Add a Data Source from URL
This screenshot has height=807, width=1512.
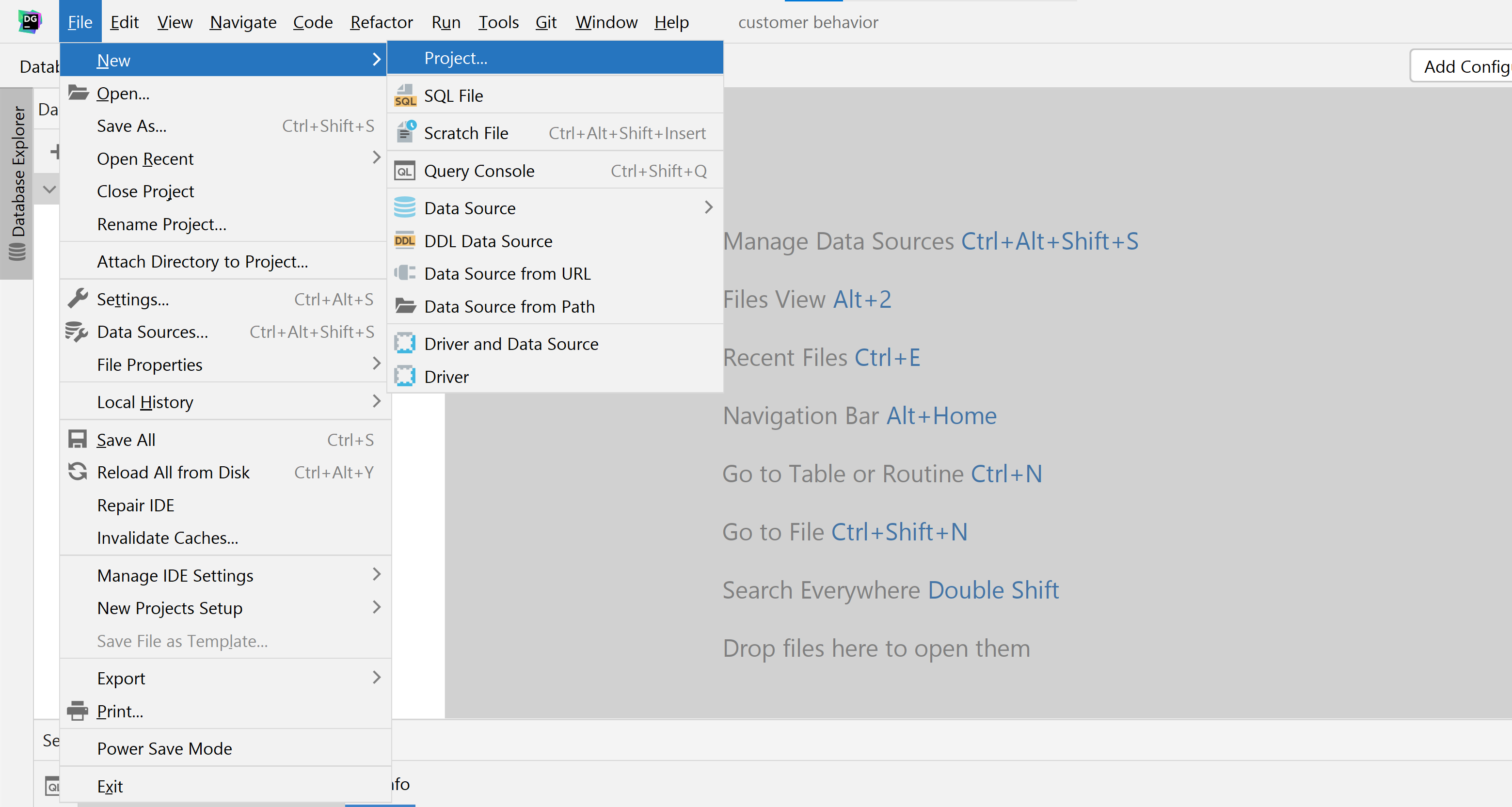tap(507, 273)
